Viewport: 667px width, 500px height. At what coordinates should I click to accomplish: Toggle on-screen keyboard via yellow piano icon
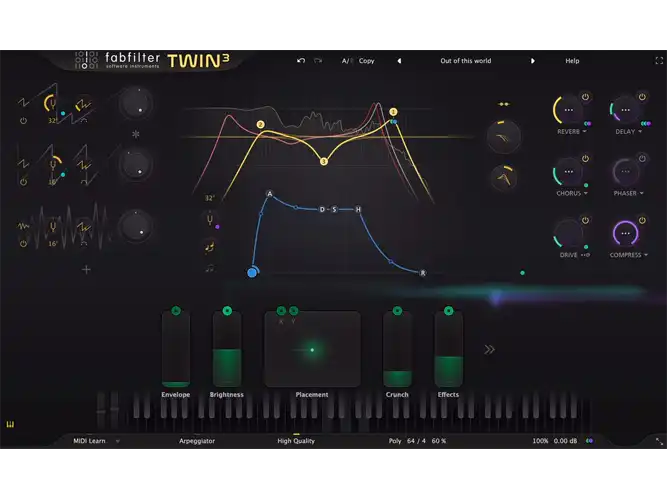10,424
